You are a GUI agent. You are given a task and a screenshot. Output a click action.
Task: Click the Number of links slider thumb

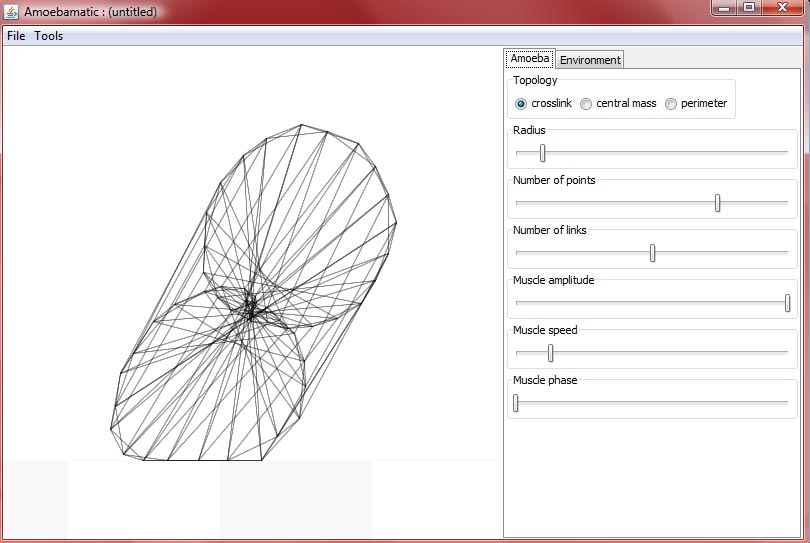[652, 253]
